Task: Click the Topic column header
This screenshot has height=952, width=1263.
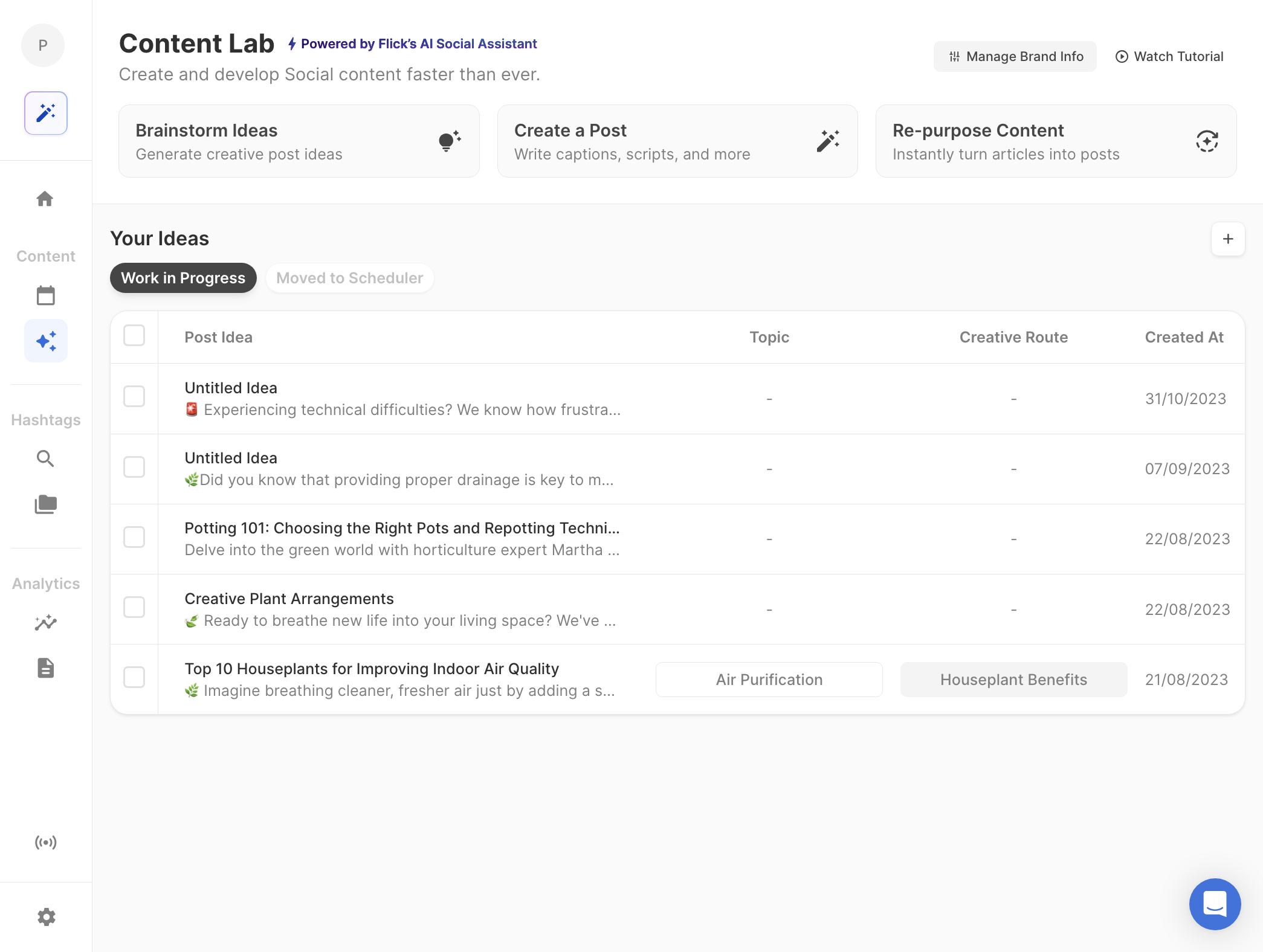Action: (x=769, y=337)
